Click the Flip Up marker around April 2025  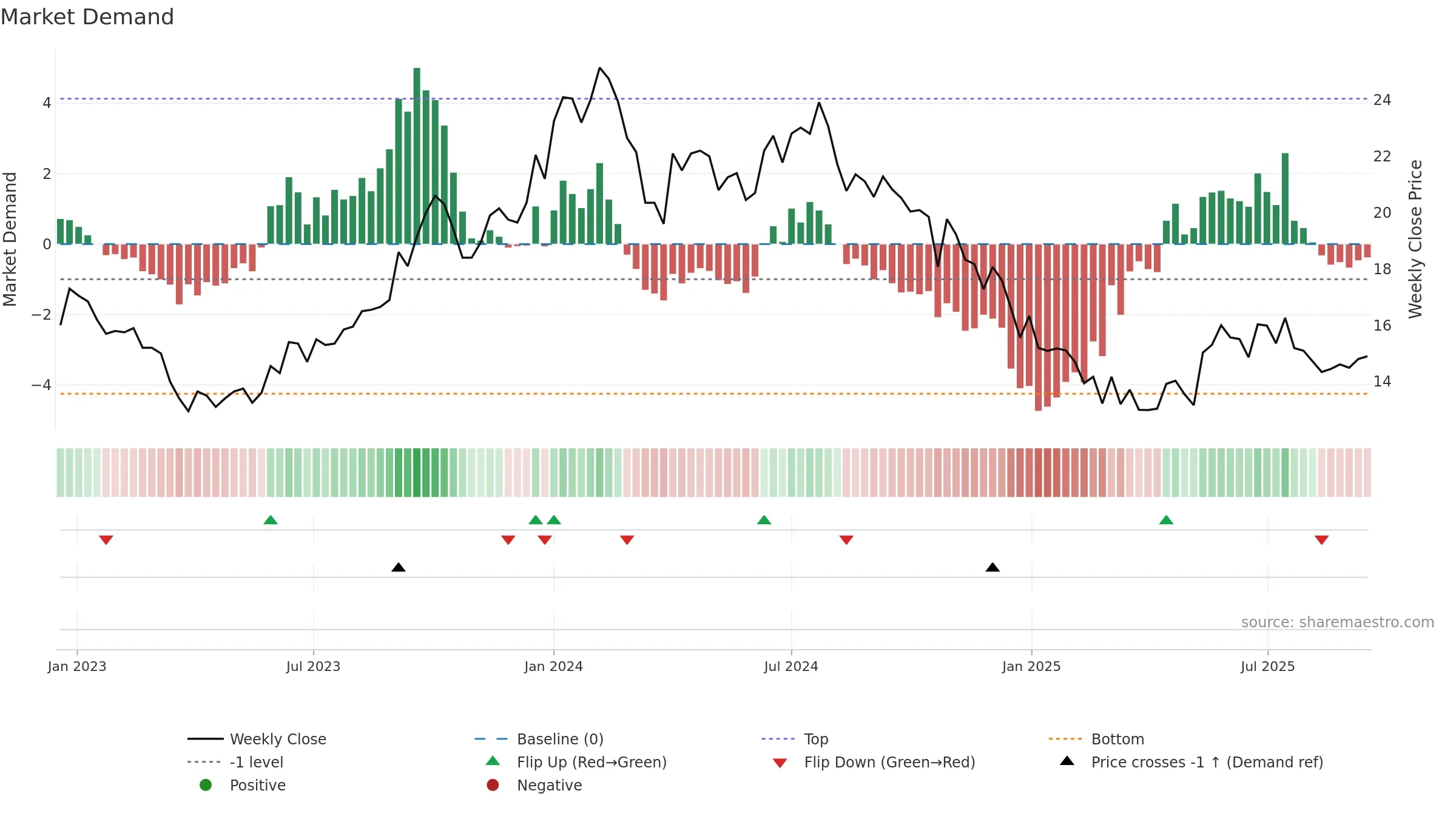tap(1166, 520)
